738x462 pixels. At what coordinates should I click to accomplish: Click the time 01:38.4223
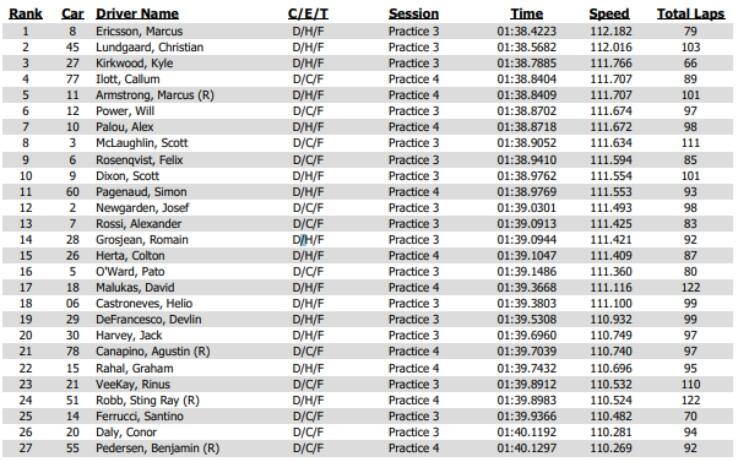(526, 31)
